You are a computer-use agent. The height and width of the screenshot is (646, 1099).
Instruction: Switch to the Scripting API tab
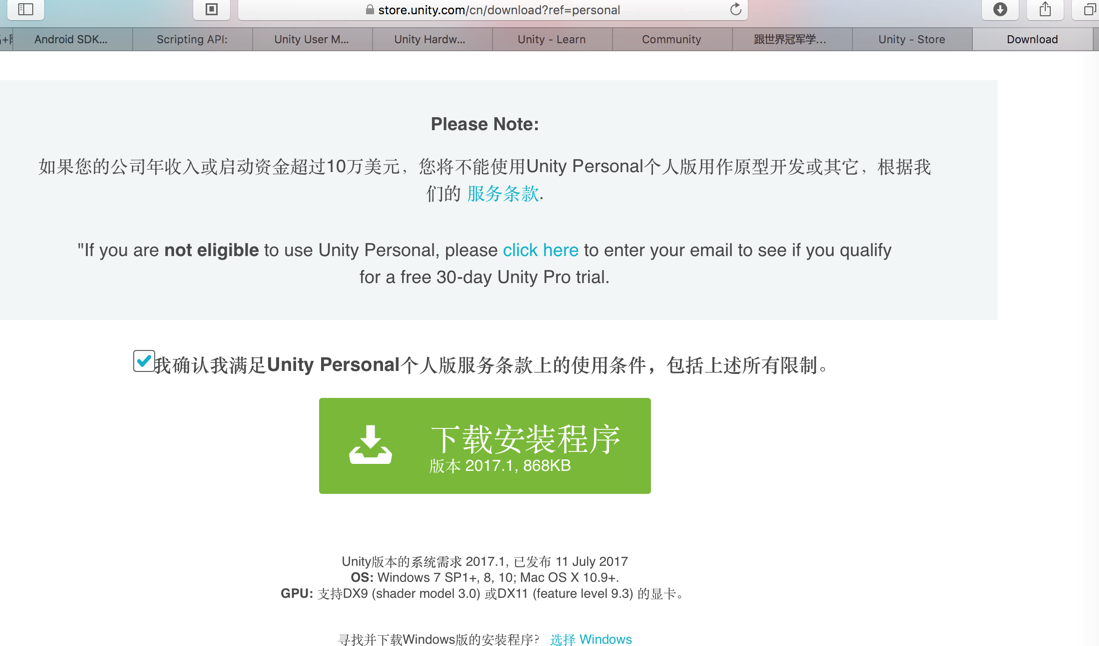[x=192, y=39]
